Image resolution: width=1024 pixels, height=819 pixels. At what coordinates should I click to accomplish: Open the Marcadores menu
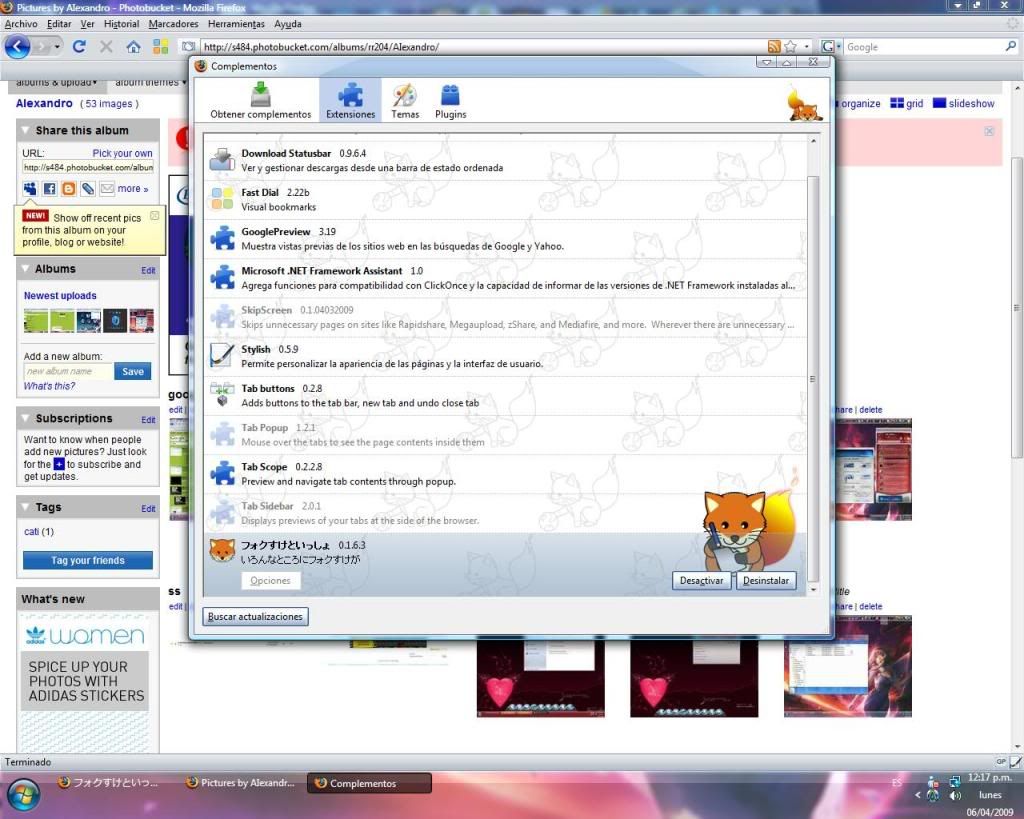coord(173,24)
